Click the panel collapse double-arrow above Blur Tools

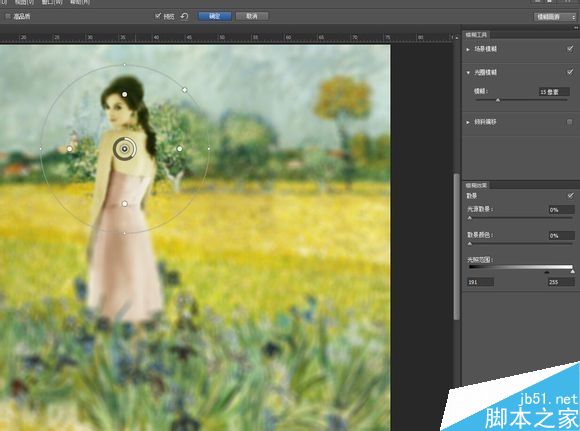click(576, 27)
